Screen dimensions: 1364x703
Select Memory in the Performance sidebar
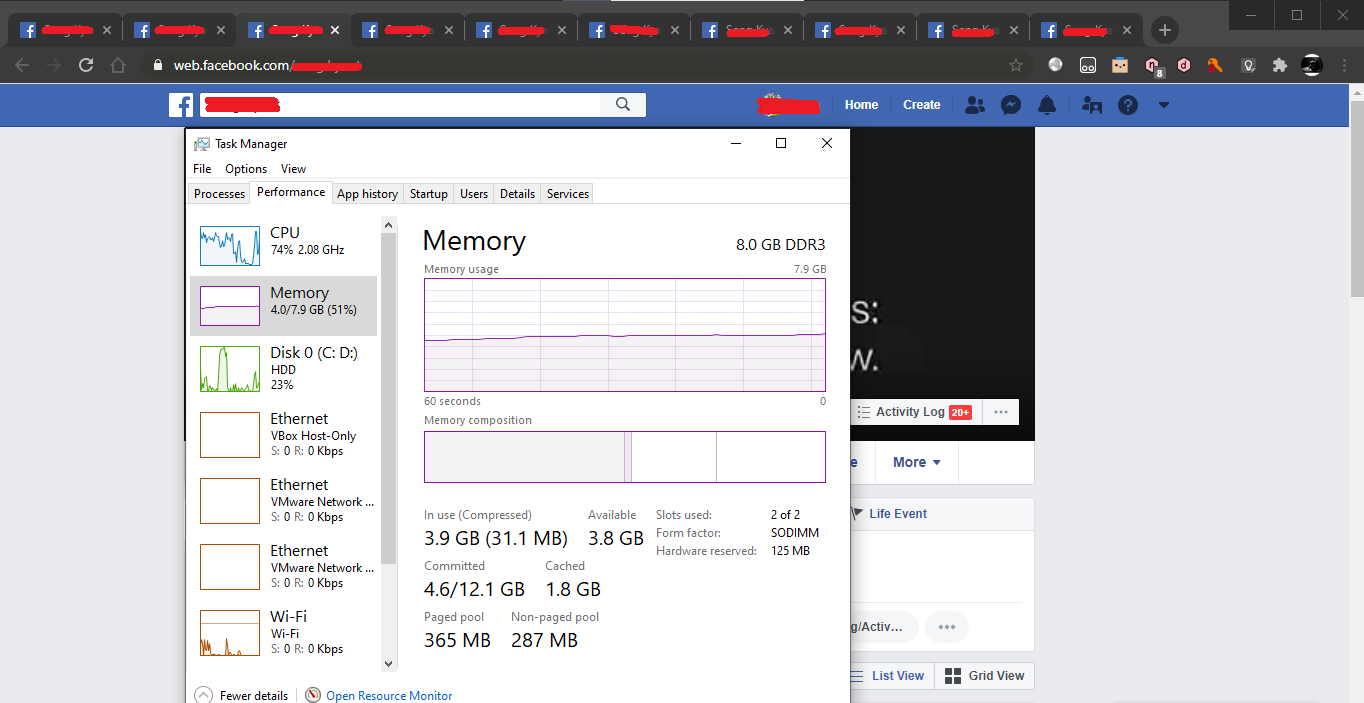[284, 306]
